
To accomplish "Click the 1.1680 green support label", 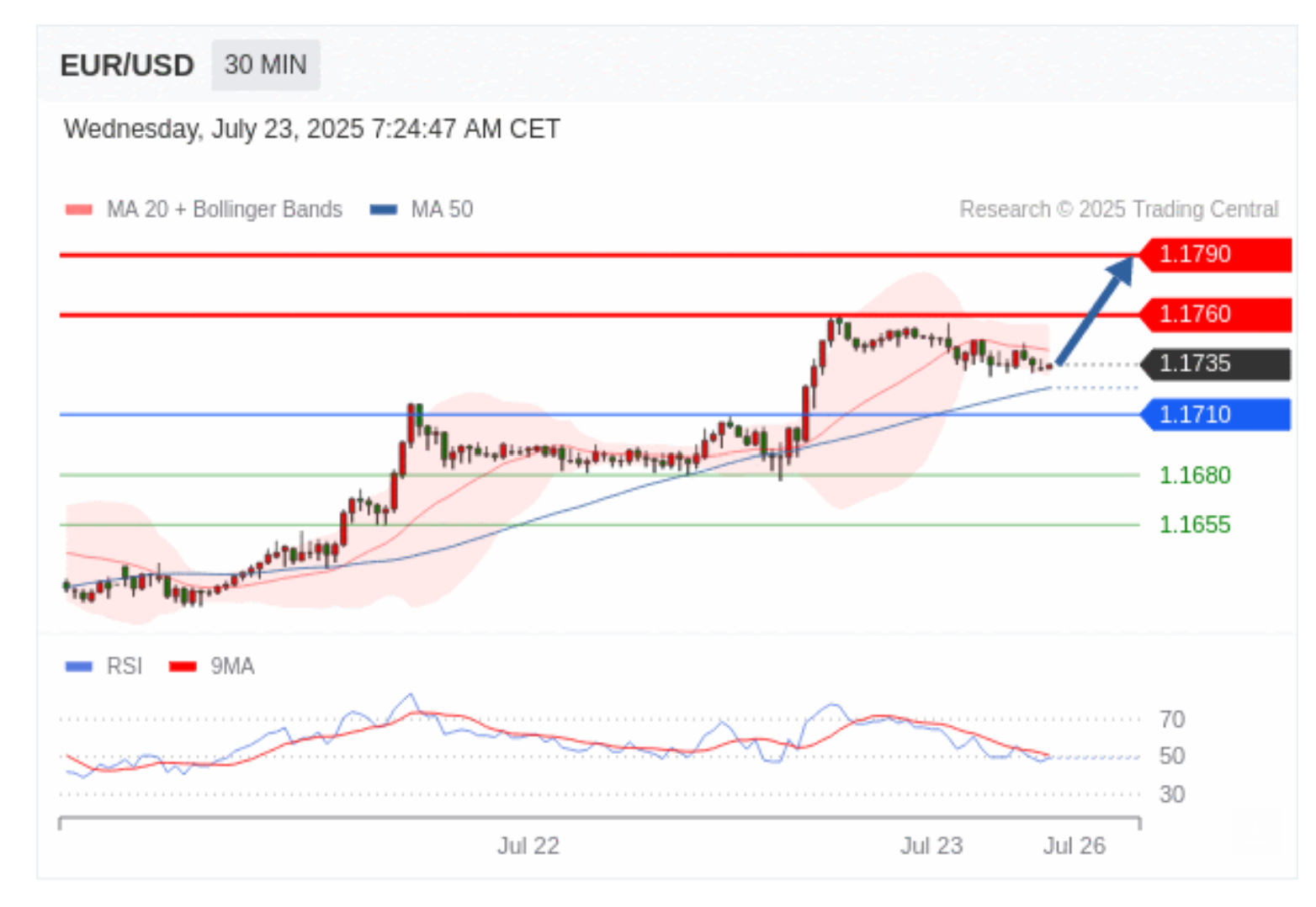I will point(1195,475).
